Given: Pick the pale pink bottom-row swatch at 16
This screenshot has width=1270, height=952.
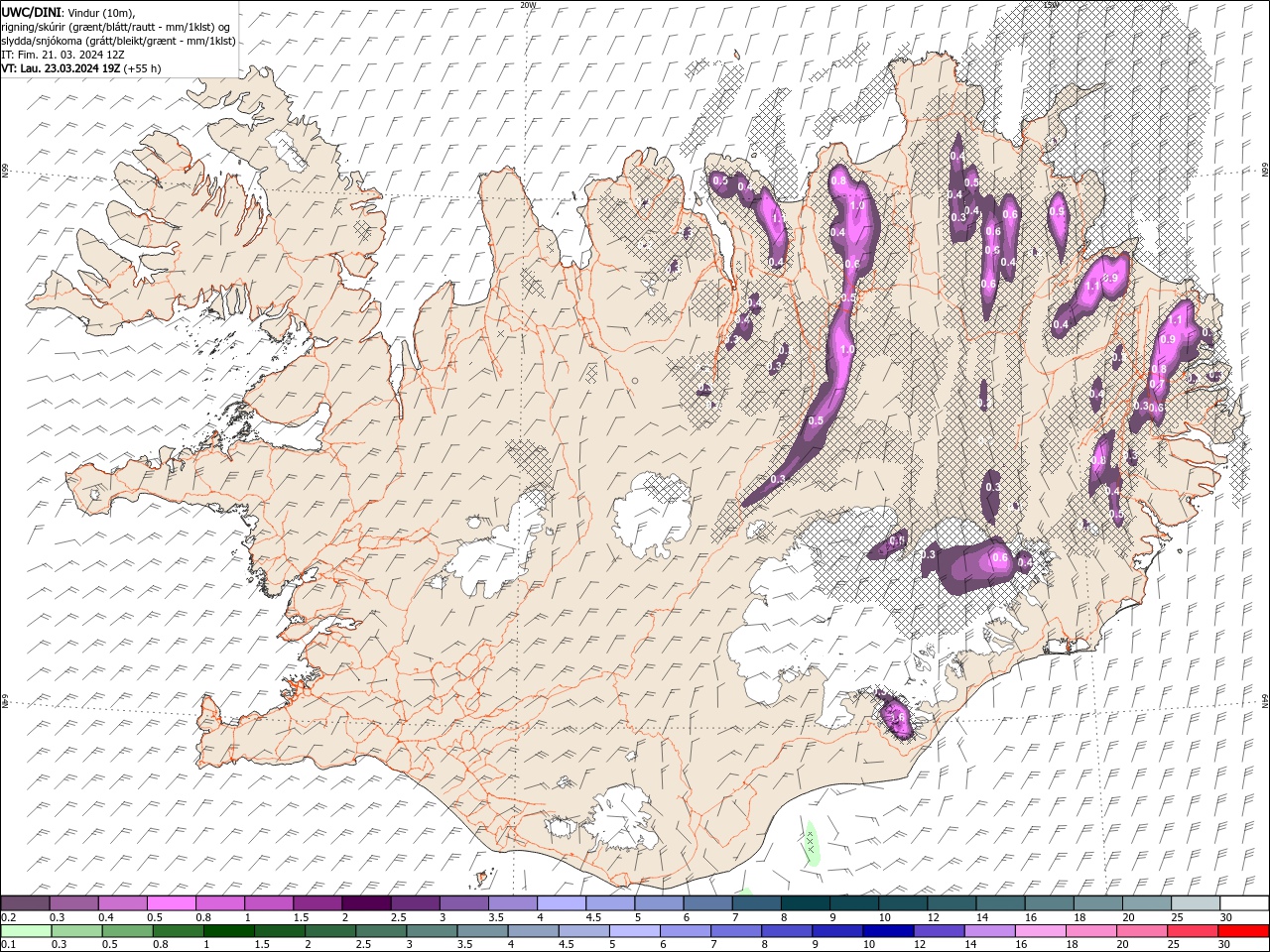Looking at the screenshot, I should coord(1039,931).
